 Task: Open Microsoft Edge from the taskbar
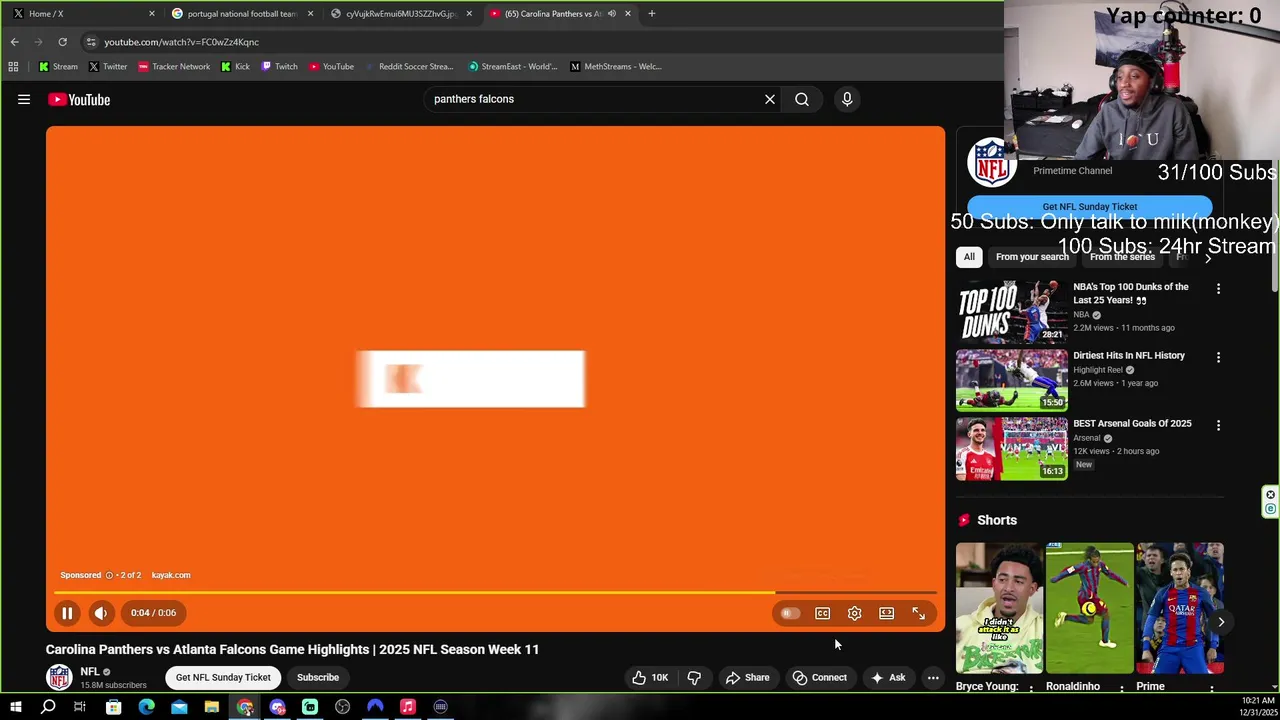146,708
